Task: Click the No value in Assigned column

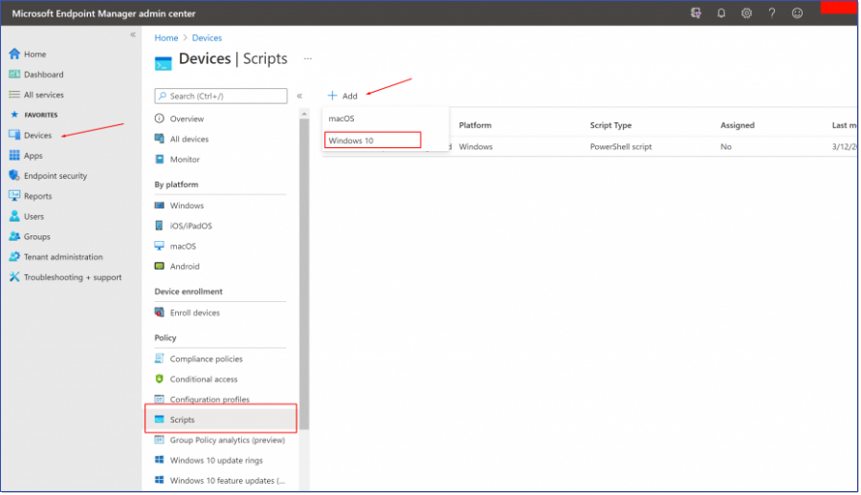Action: pyautogui.click(x=725, y=147)
